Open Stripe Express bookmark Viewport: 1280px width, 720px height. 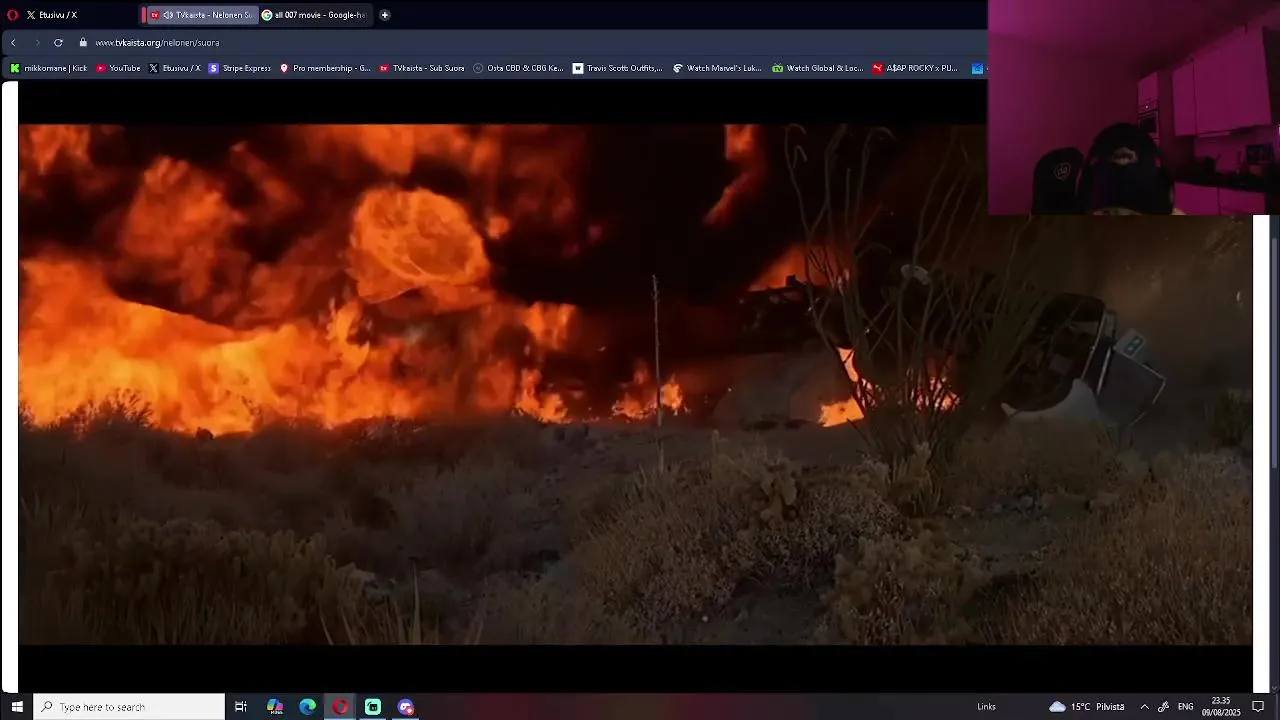(x=239, y=68)
